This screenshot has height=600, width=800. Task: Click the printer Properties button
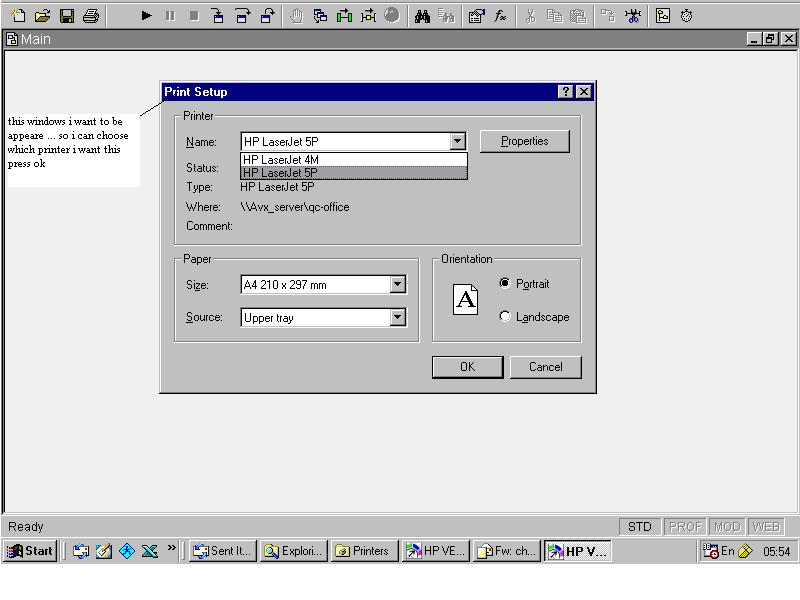(x=524, y=142)
